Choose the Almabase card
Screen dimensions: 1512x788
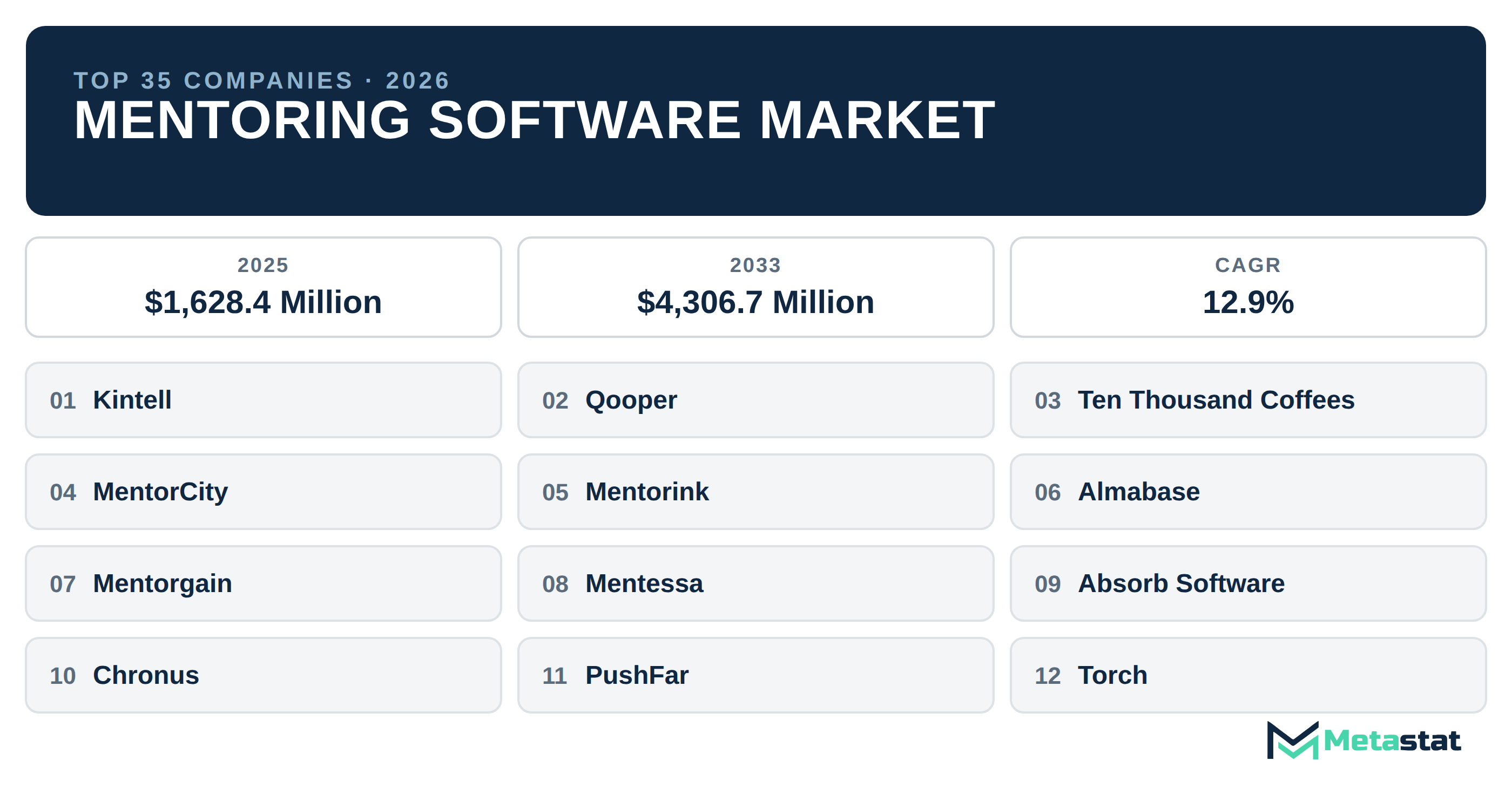tap(1248, 492)
